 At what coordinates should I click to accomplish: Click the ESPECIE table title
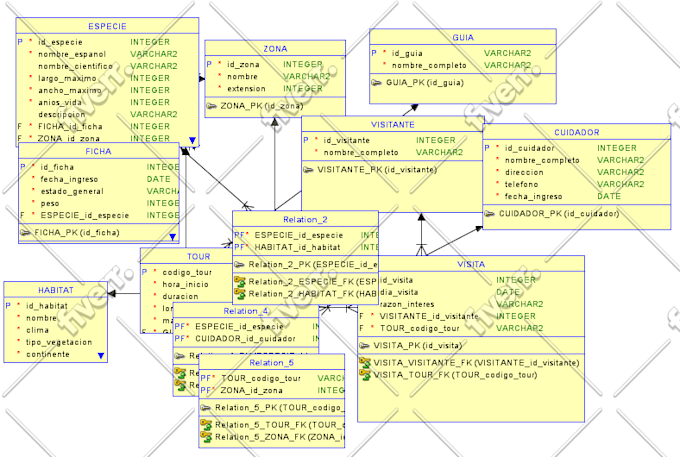(x=107, y=26)
